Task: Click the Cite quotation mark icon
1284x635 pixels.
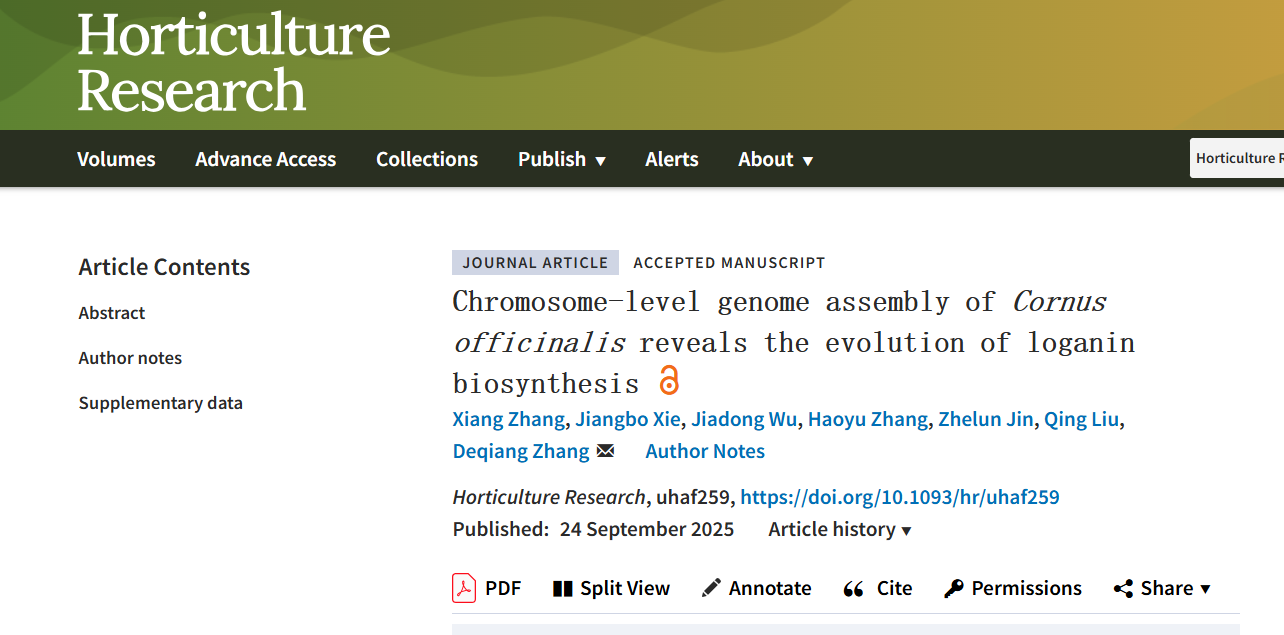Action: pos(853,589)
